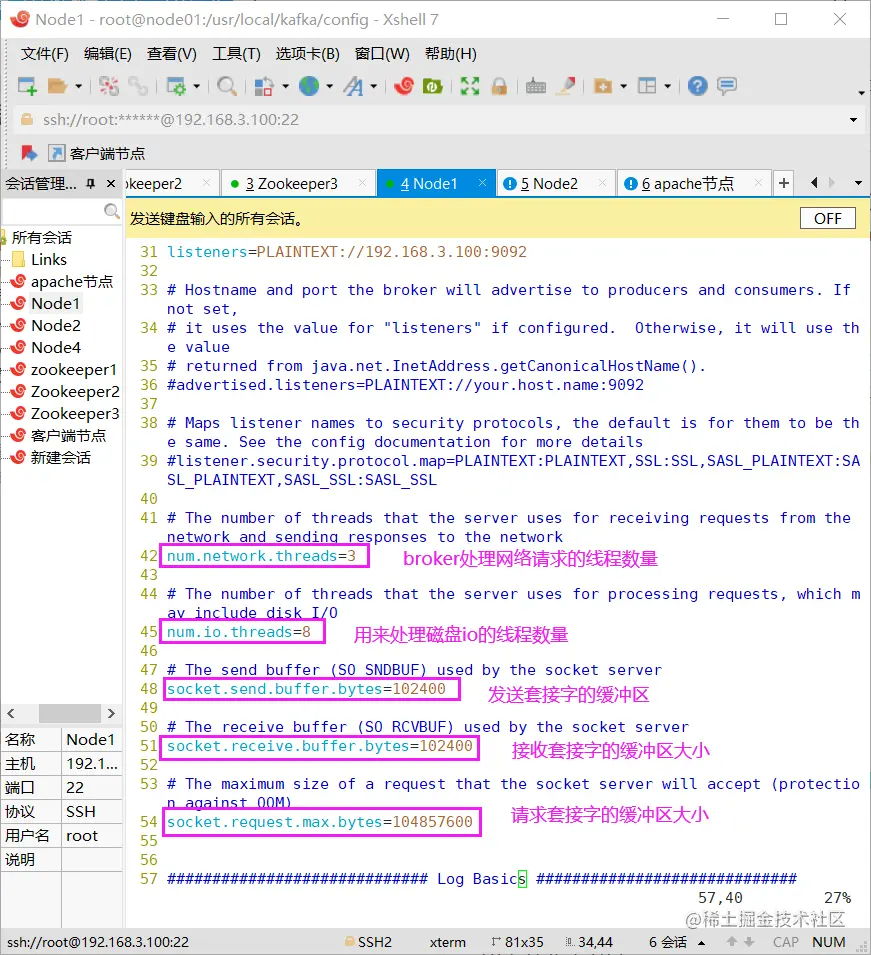Screen dimensions: 871x955
Task: Click the keyboard mapping toolbar icon
Action: (535, 86)
